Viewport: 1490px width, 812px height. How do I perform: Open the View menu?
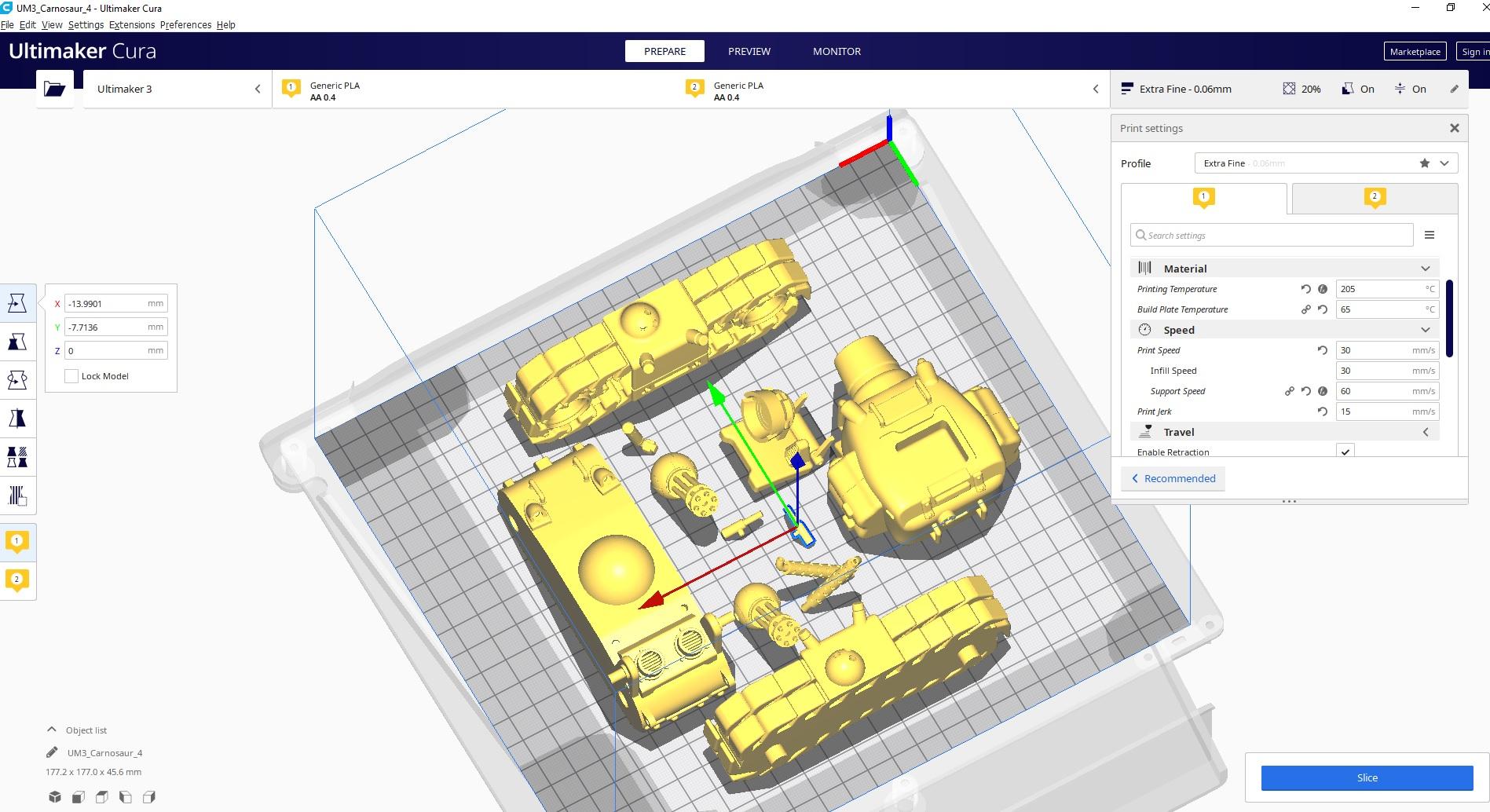pos(52,24)
